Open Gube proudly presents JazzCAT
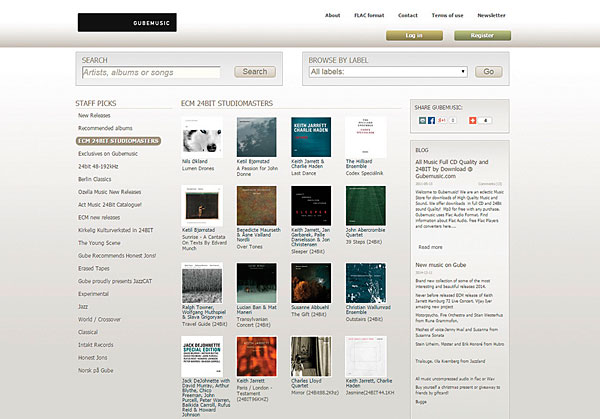 pos(115,281)
